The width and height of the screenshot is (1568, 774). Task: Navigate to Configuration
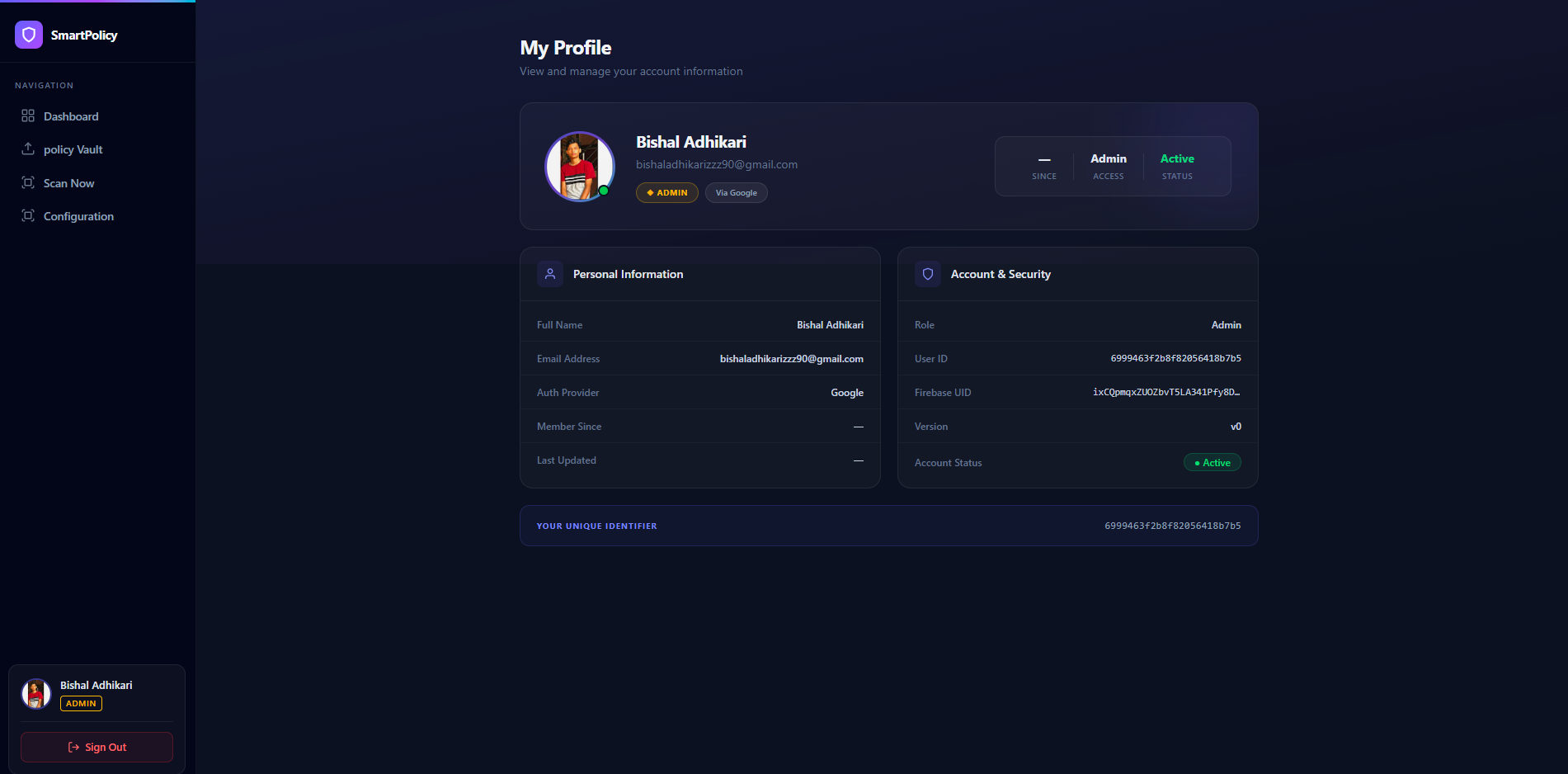[78, 216]
